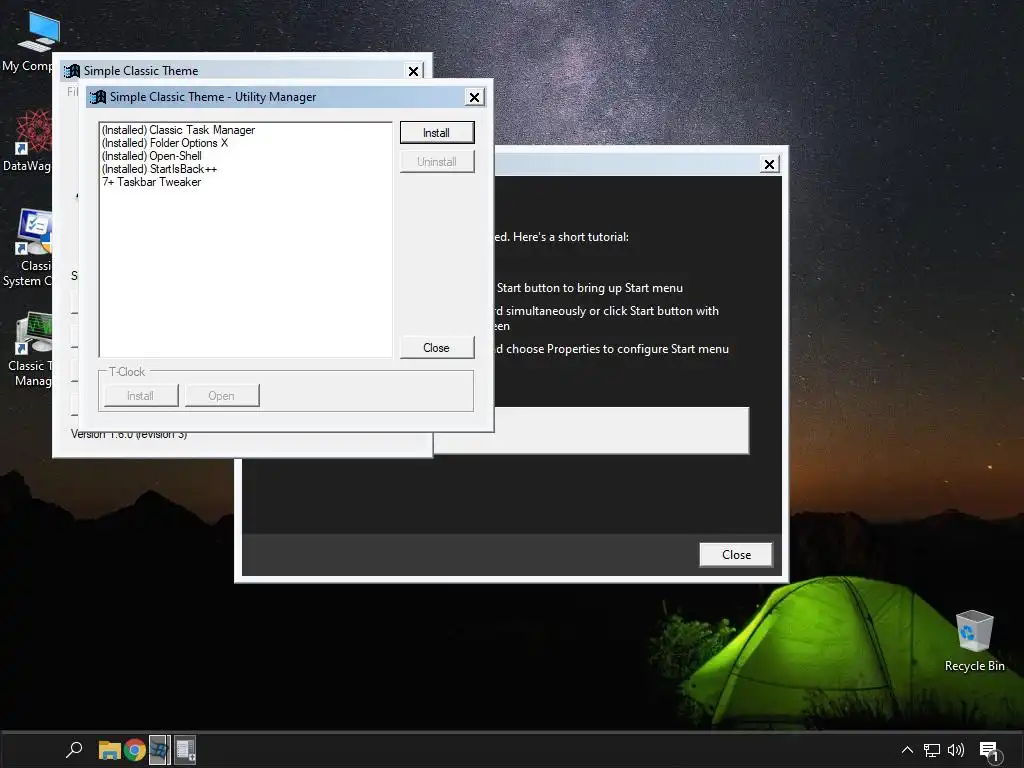Switch to the Simple Classic Theme taskbar item

159,750
